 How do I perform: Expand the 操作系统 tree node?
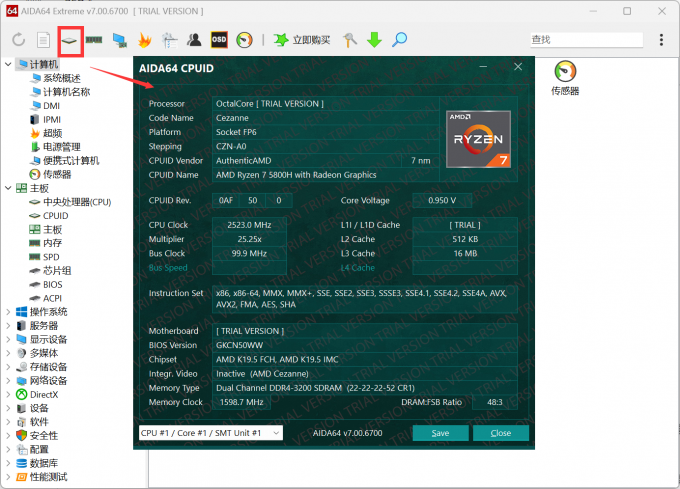[9, 311]
